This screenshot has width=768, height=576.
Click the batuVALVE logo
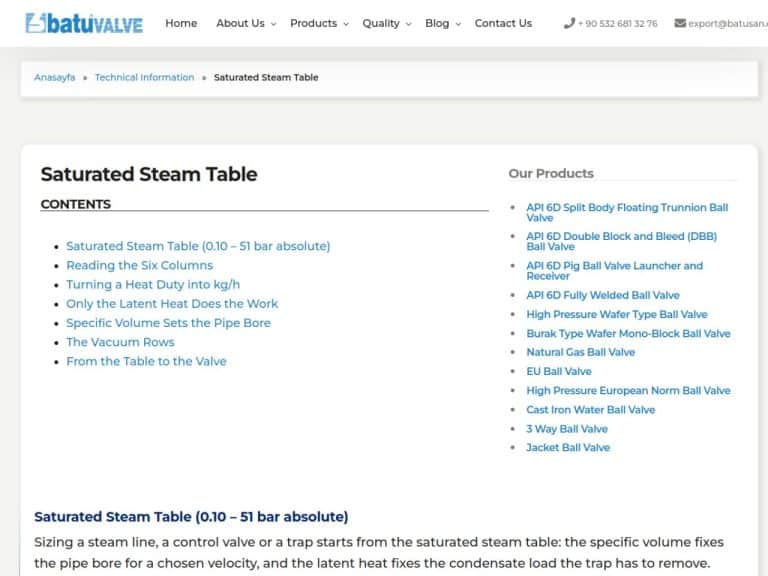84,23
